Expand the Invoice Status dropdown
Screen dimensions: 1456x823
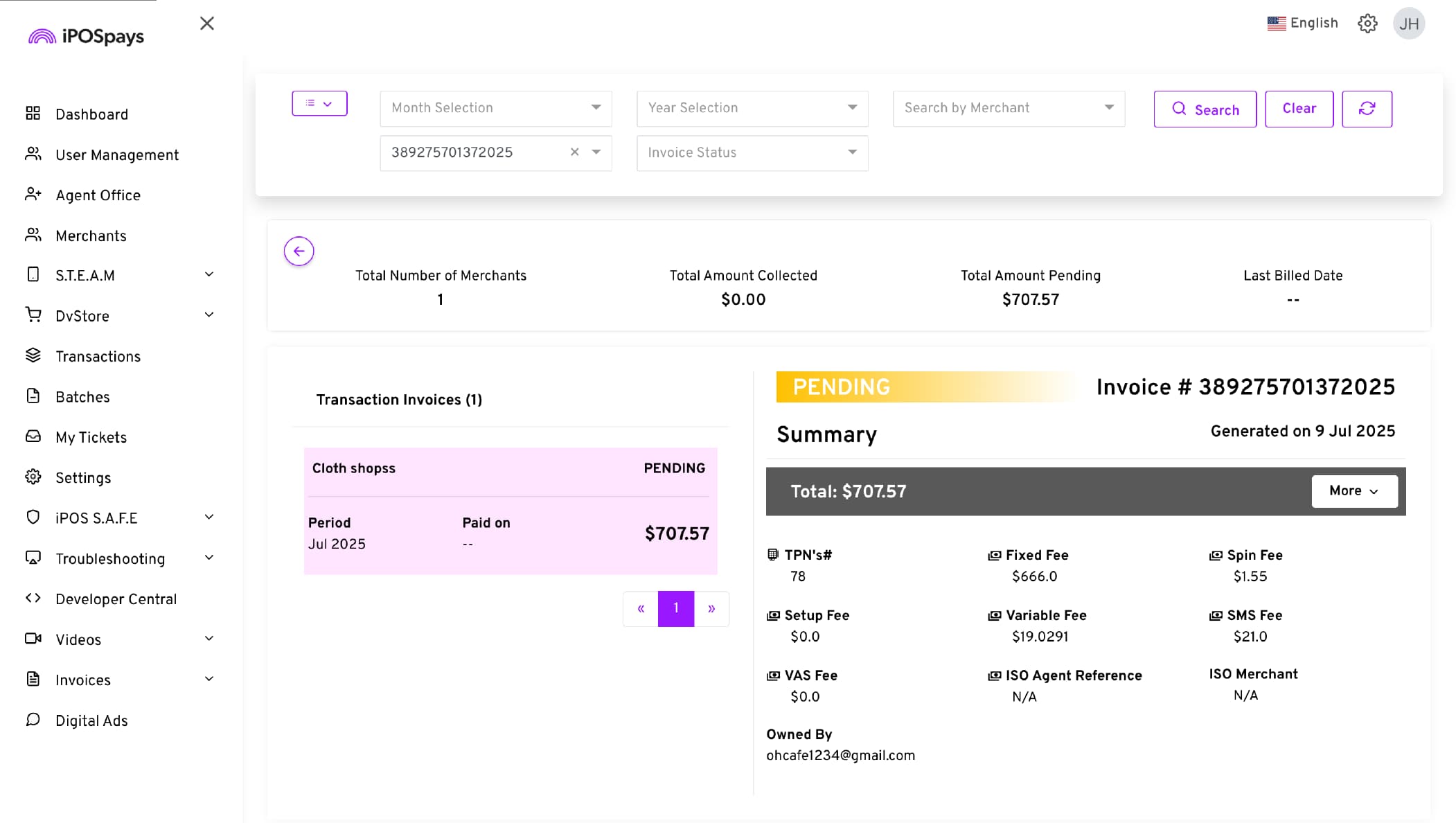[x=752, y=152]
